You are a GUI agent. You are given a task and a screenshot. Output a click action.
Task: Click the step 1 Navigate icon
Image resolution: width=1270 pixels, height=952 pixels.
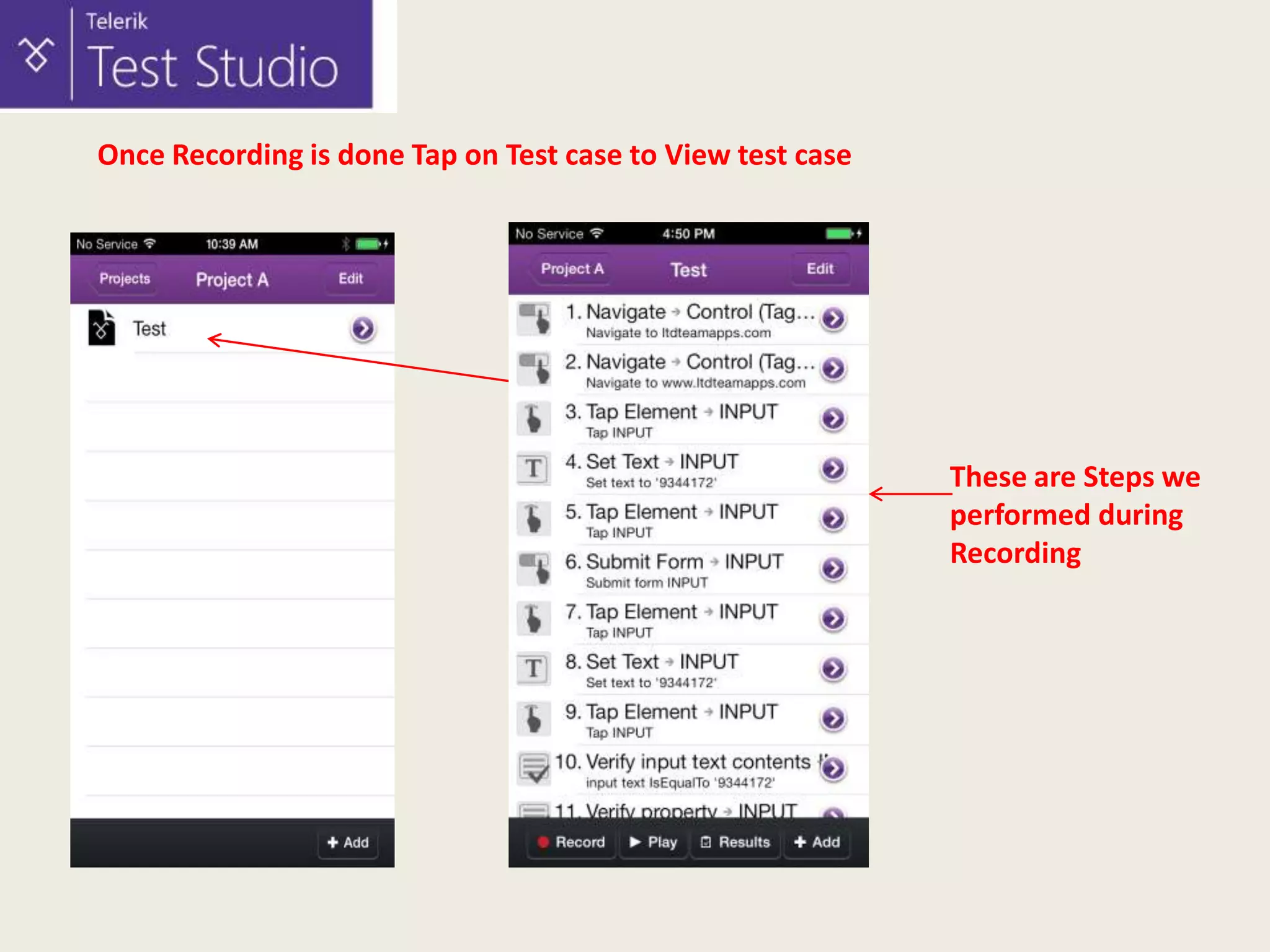pos(534,319)
